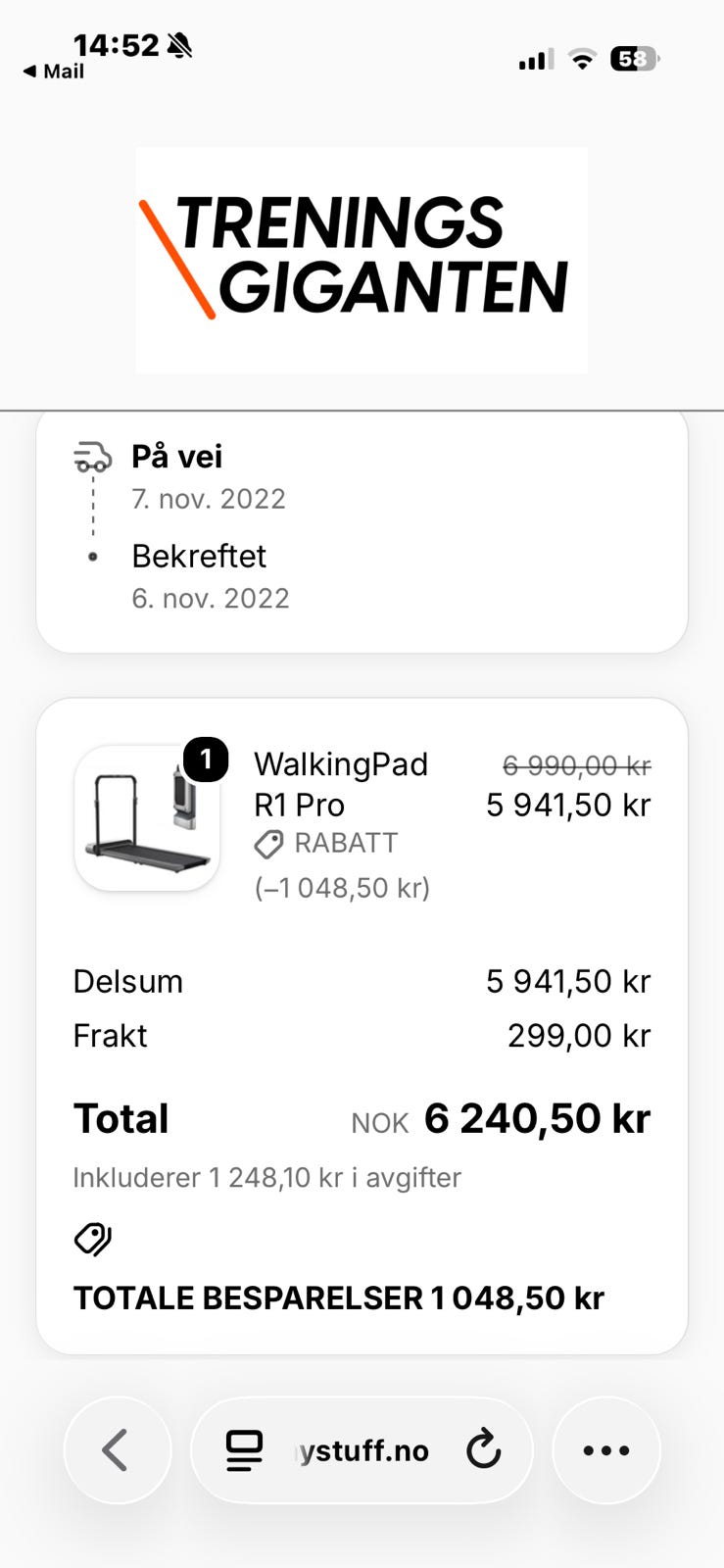Tap the RABATT discount tag icon

(268, 844)
